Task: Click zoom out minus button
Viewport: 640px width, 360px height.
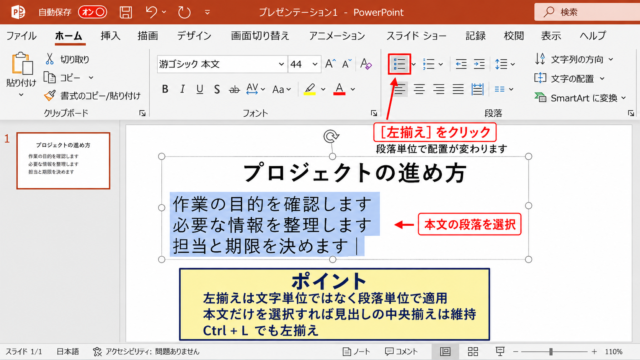Action: (x=516, y=351)
